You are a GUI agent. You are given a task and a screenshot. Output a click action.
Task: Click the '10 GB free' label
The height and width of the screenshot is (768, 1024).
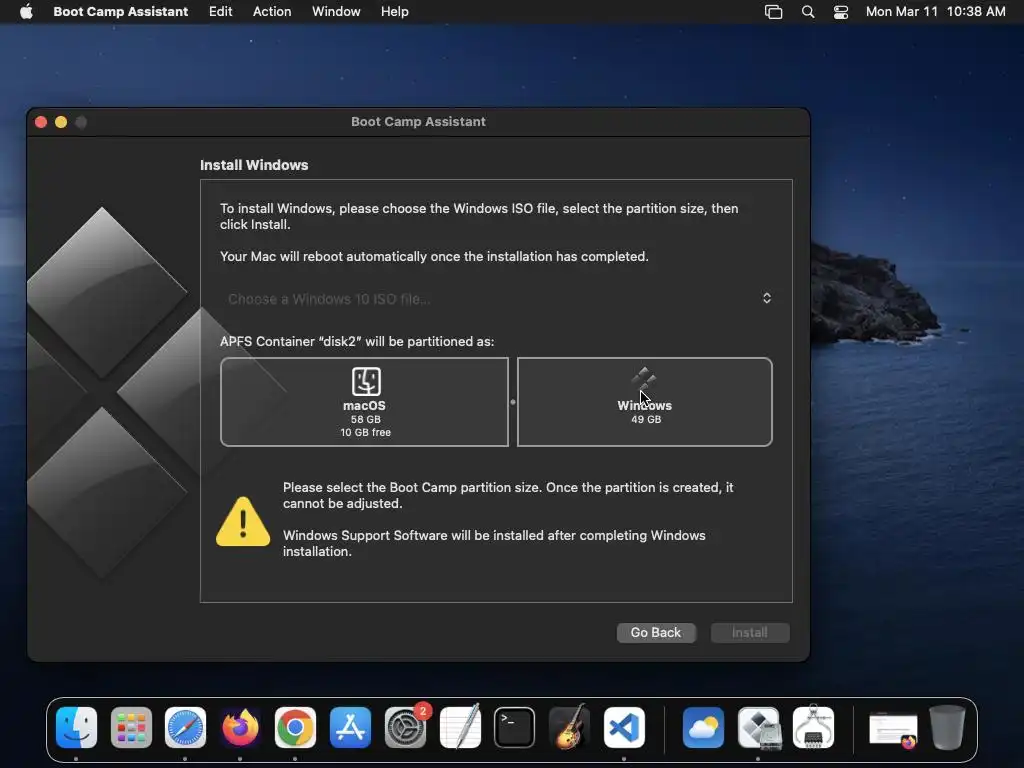coord(365,432)
